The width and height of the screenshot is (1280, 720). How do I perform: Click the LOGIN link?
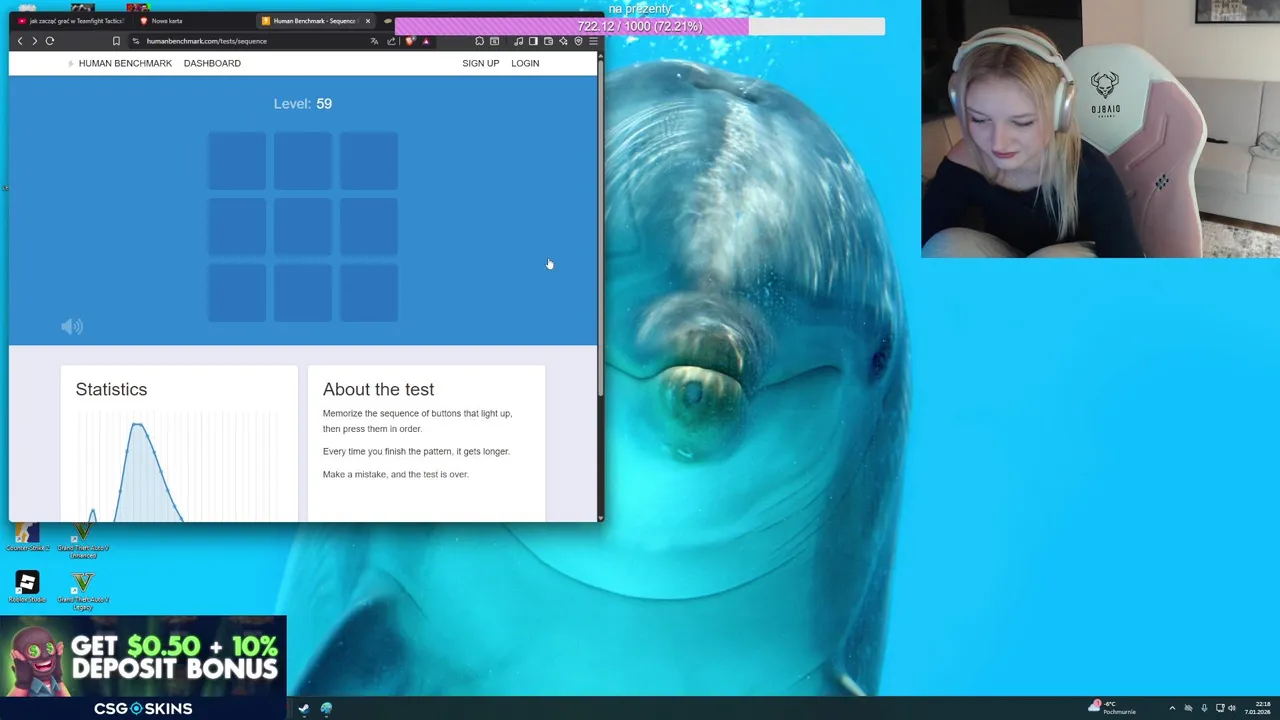click(525, 63)
